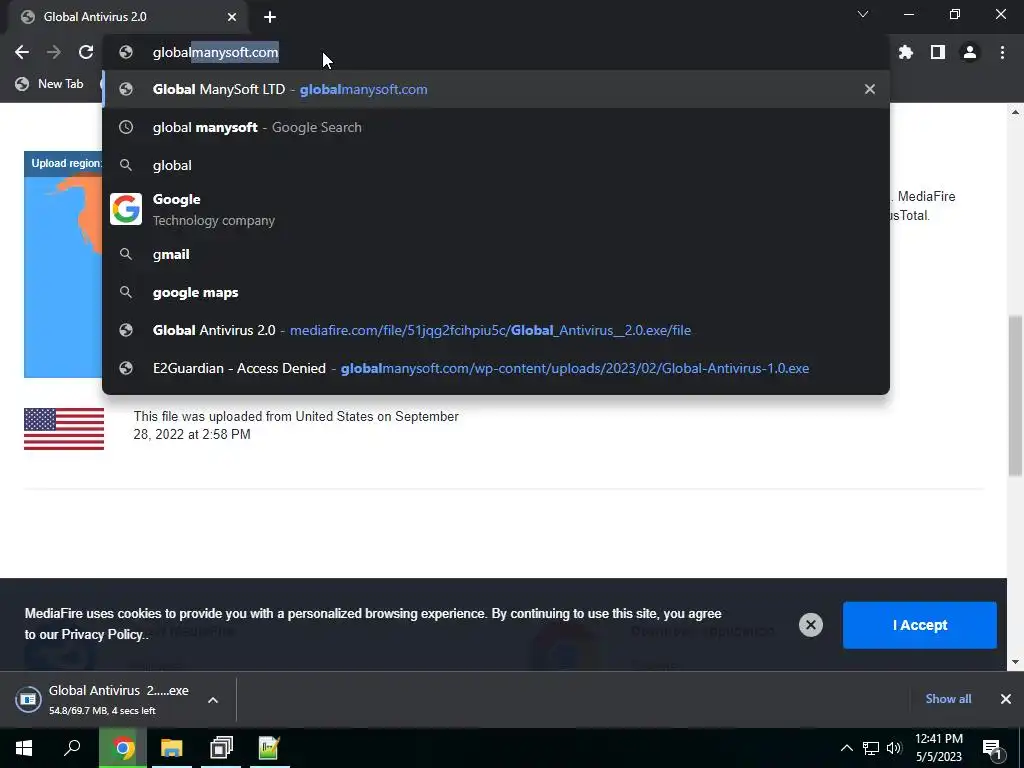Click the network tray icon
Screen dimensions: 1024x768
871,748
